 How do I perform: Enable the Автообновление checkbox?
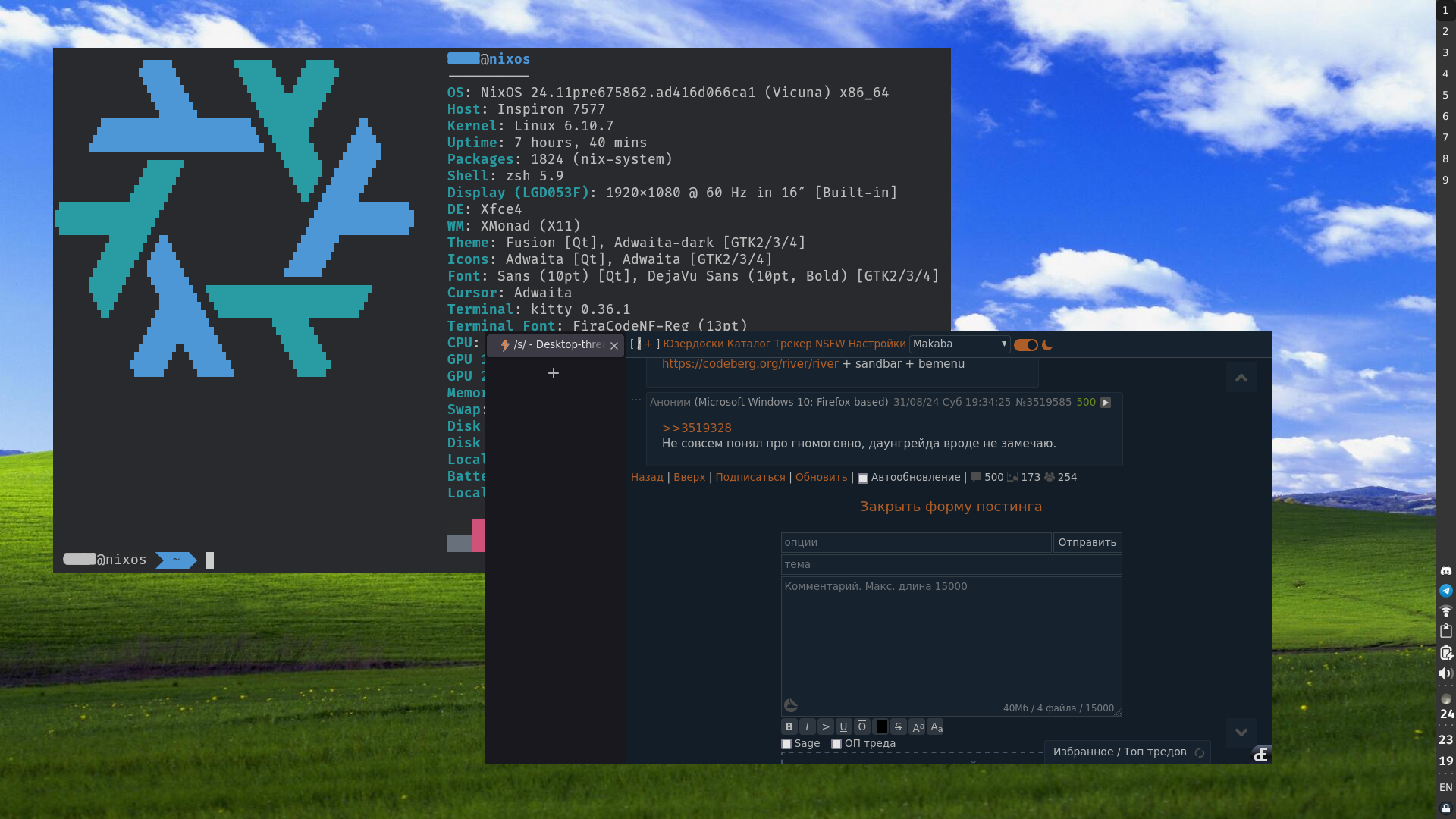point(862,478)
